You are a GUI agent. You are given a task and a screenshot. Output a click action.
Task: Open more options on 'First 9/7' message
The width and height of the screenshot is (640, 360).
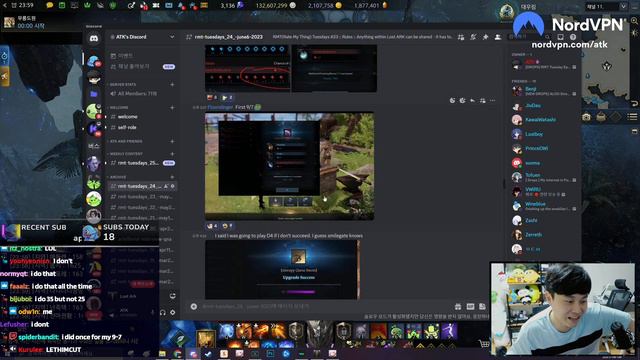(492, 100)
